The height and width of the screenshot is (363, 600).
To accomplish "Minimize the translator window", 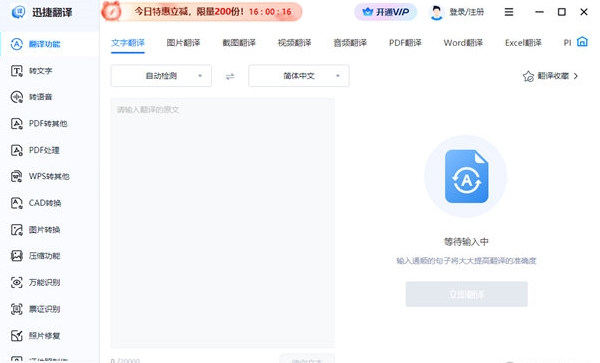I will pos(540,12).
